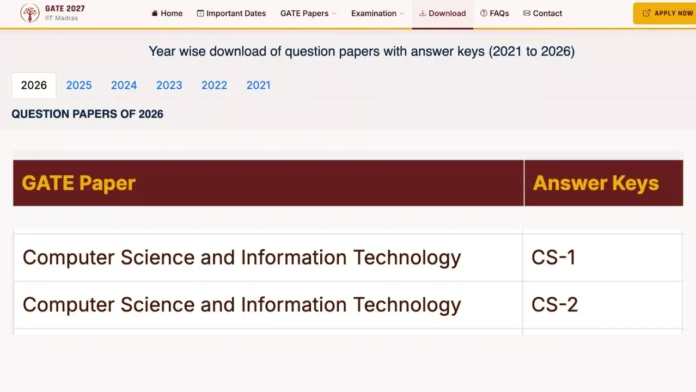Image resolution: width=696 pixels, height=392 pixels.
Task: Click the 'IIT Madras' subtitle text
Action: [x=61, y=18]
